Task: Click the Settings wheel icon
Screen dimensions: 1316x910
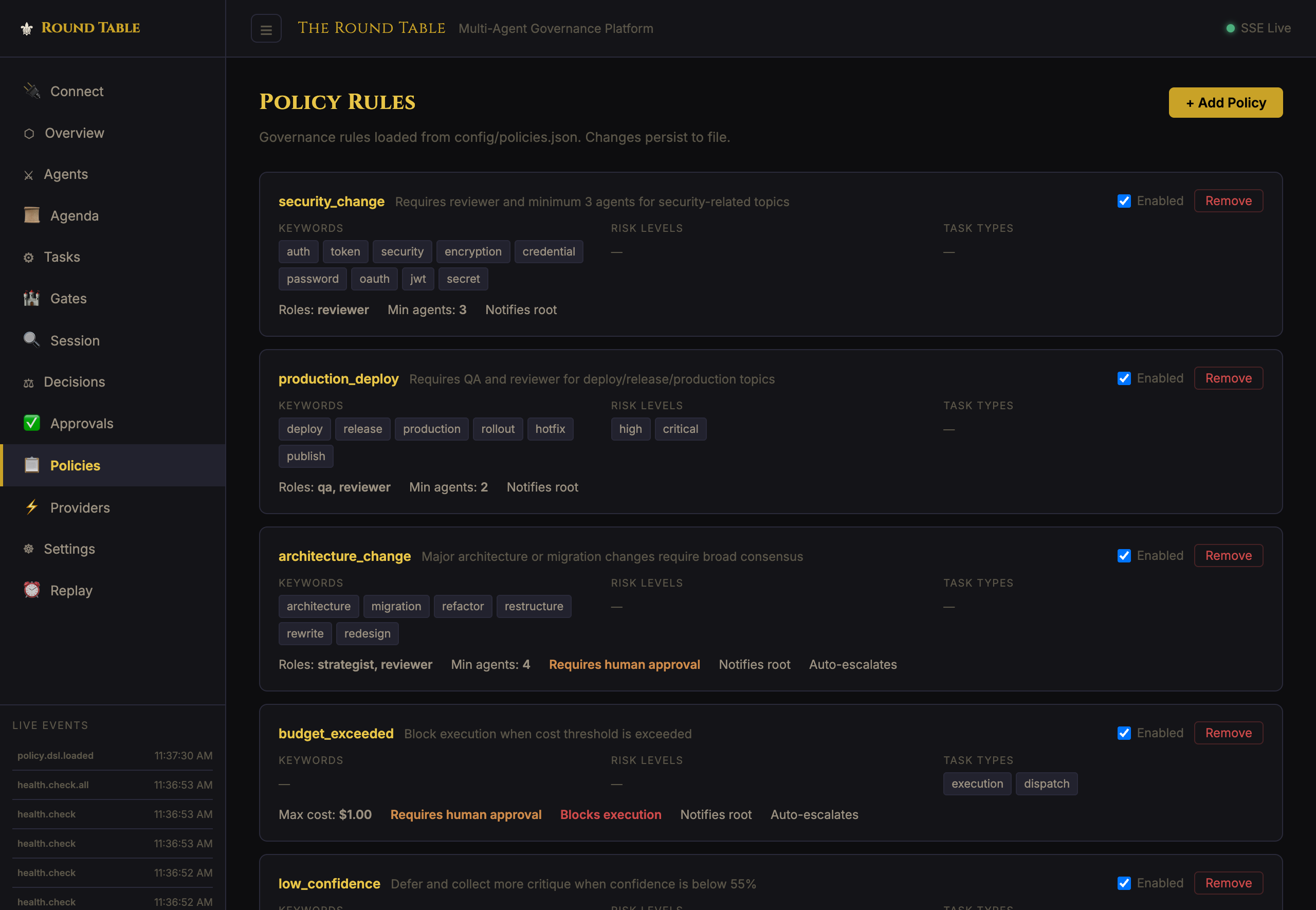Action: point(28,549)
